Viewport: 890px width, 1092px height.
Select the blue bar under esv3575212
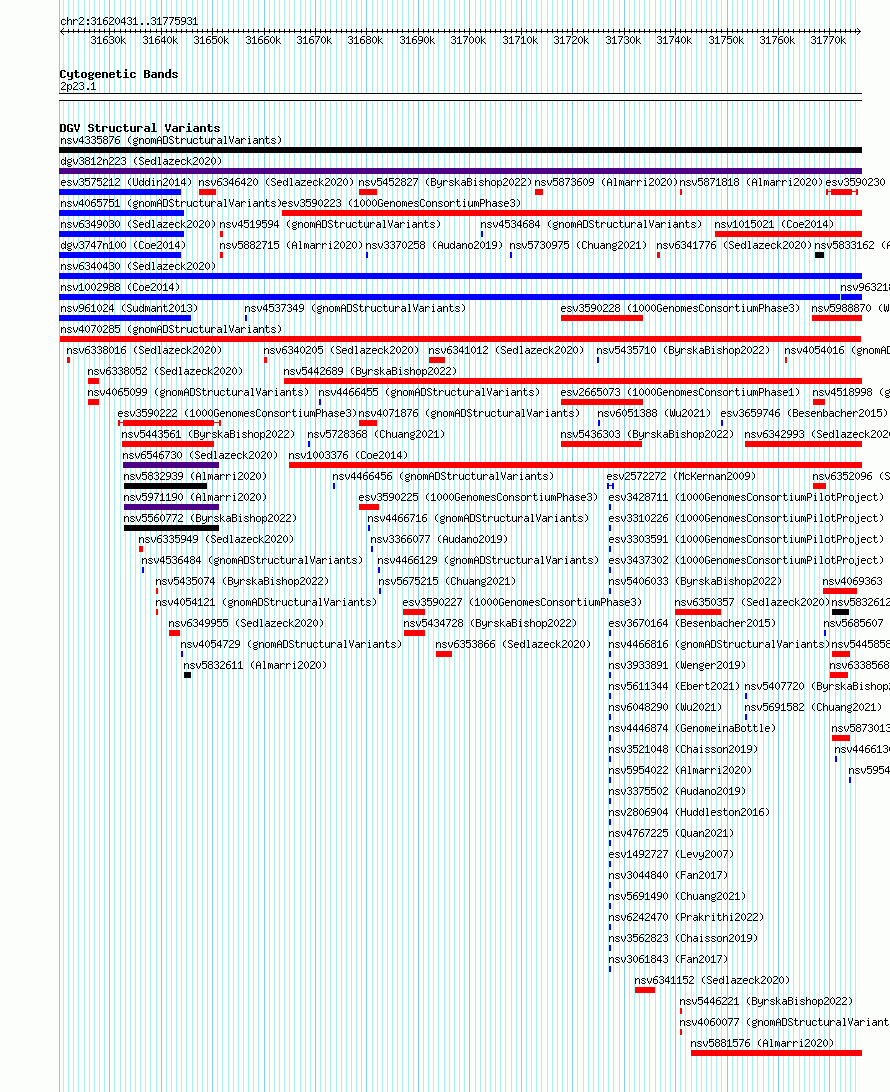120,192
